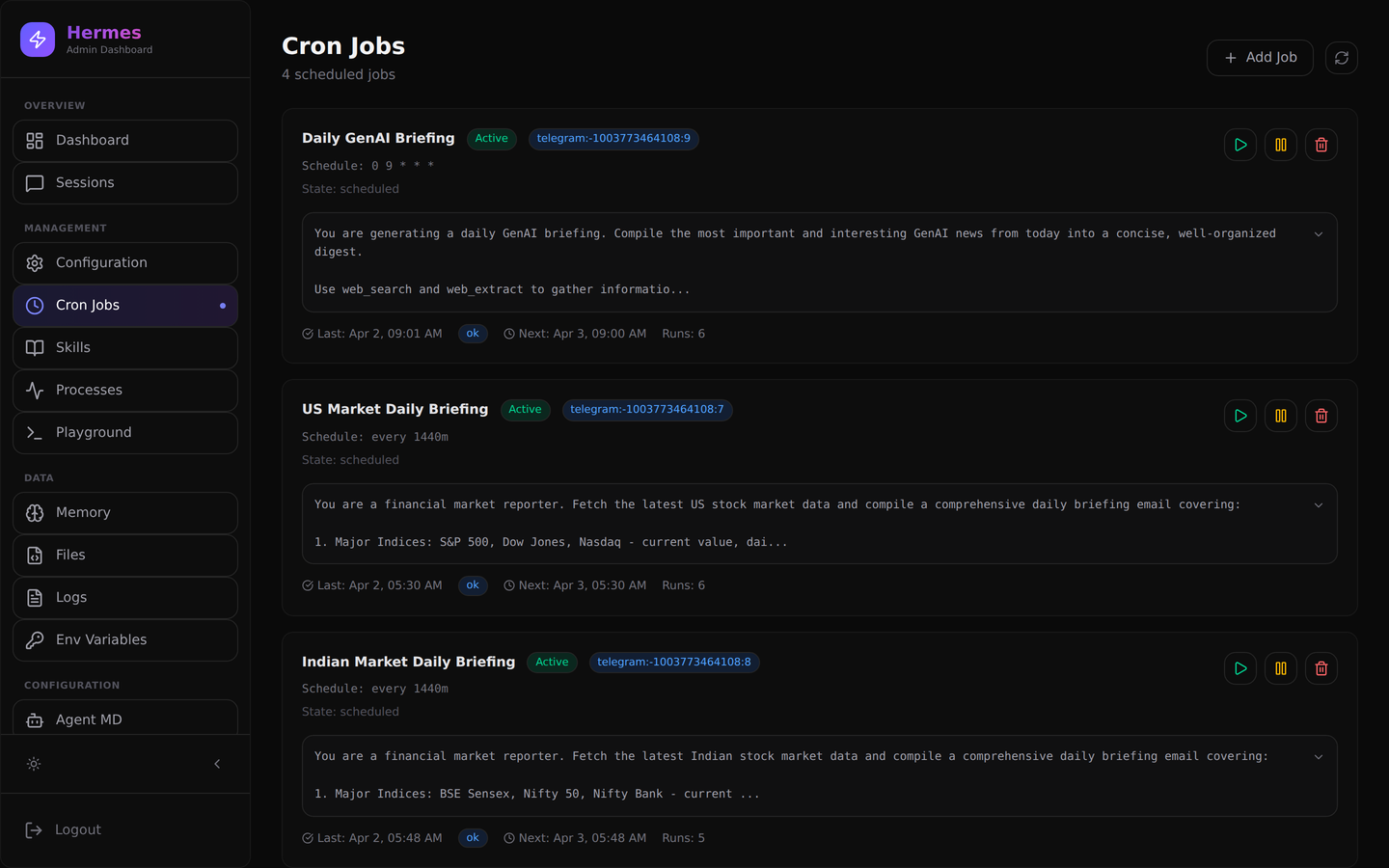1389x868 pixels.
Task: Expand the US Market Daily Briefing prompt
Action: point(1319,505)
